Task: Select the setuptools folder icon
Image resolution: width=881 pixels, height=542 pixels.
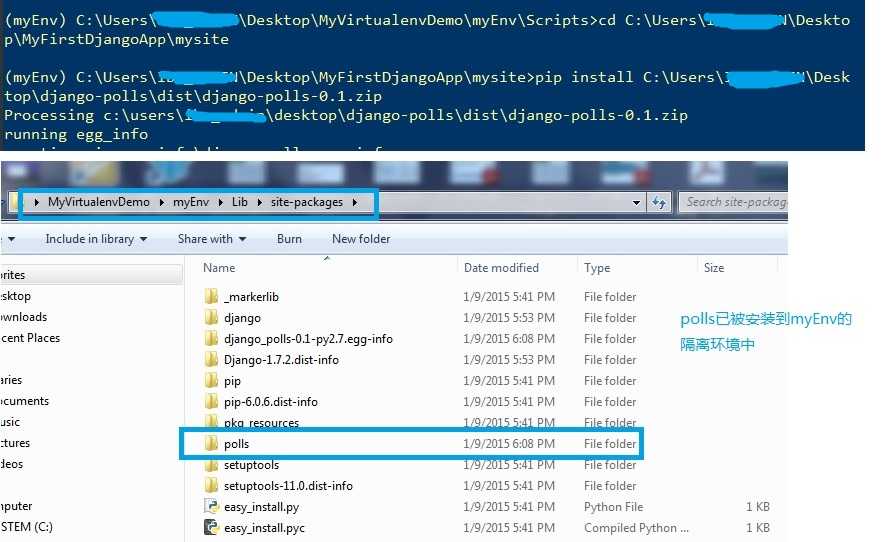Action: click(211, 465)
